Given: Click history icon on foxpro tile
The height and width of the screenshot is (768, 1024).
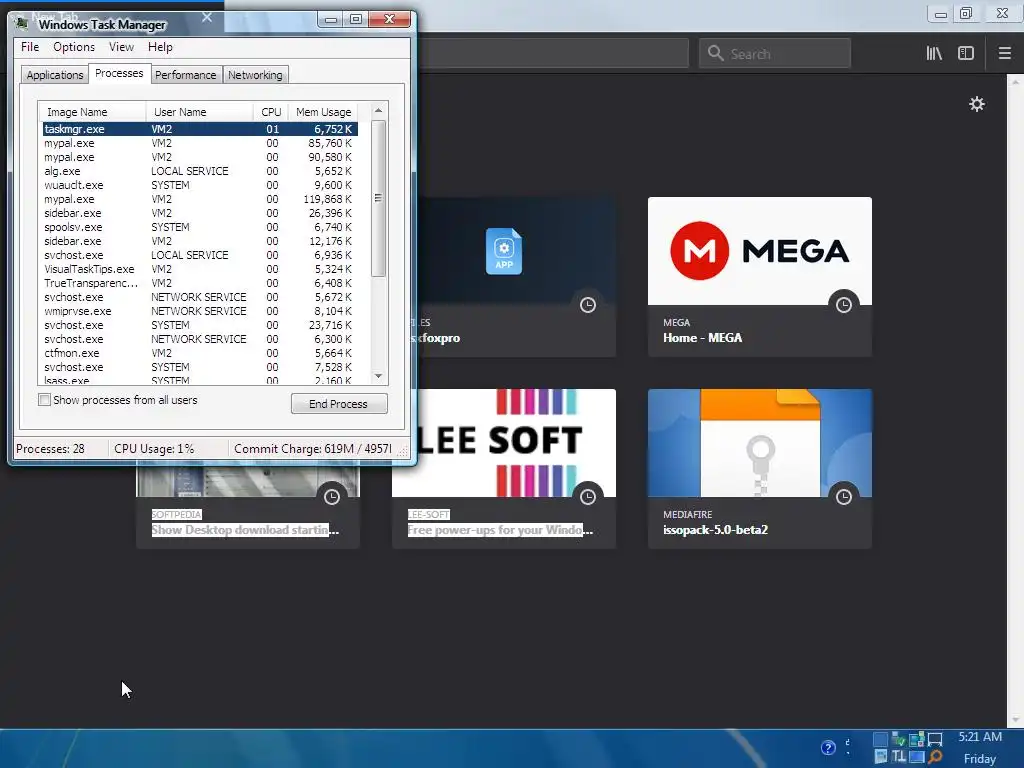Looking at the screenshot, I should pyautogui.click(x=588, y=305).
